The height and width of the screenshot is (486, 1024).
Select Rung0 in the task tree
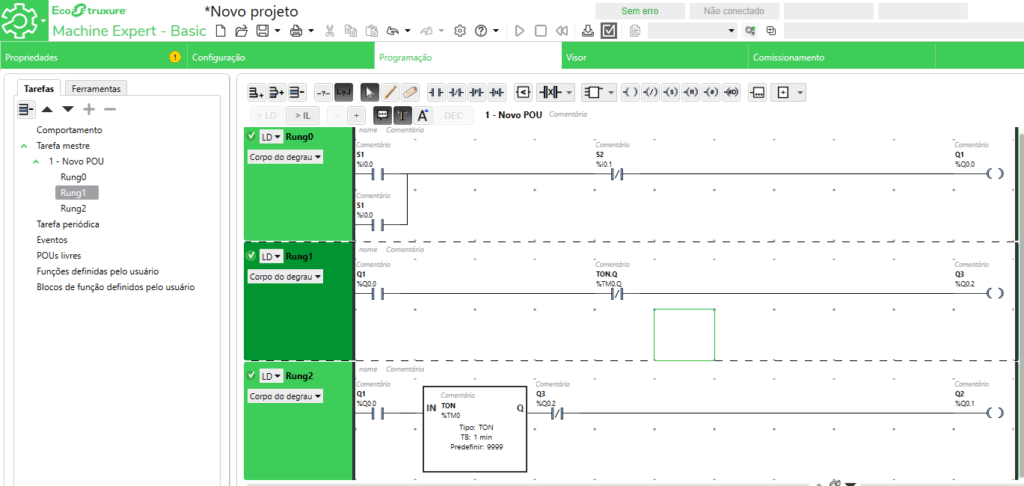[x=73, y=177]
